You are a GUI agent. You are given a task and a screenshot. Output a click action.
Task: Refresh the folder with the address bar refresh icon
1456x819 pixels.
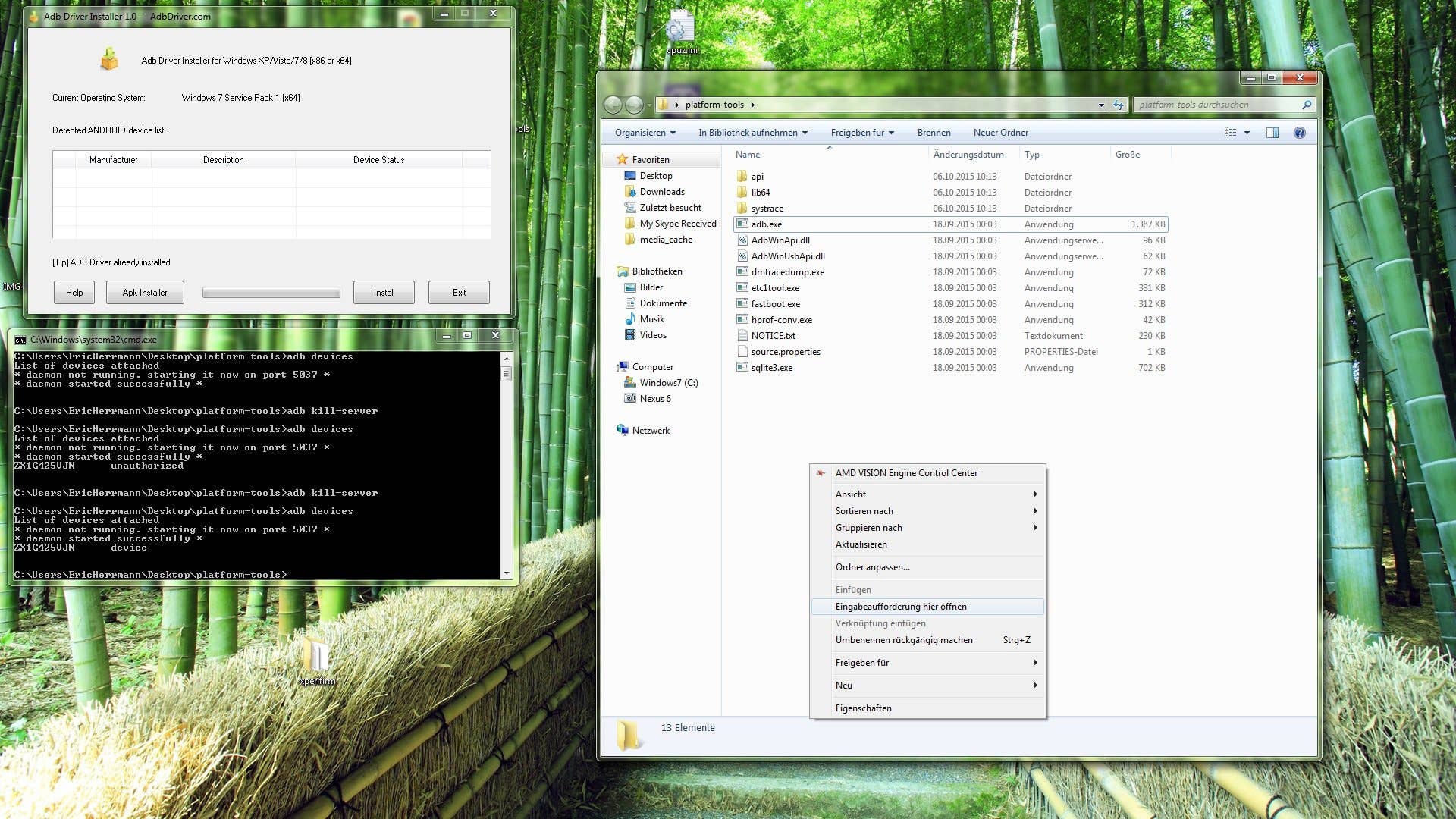tap(1119, 105)
